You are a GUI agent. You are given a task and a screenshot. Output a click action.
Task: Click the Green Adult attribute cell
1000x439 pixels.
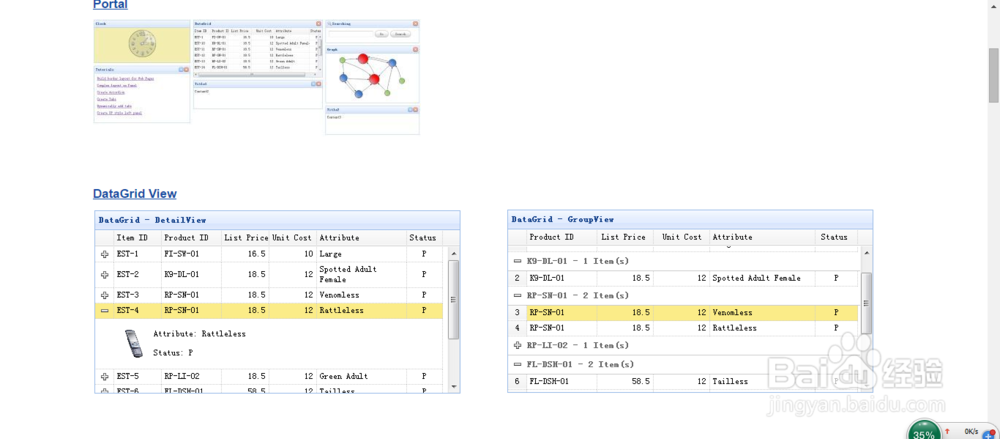(x=362, y=376)
